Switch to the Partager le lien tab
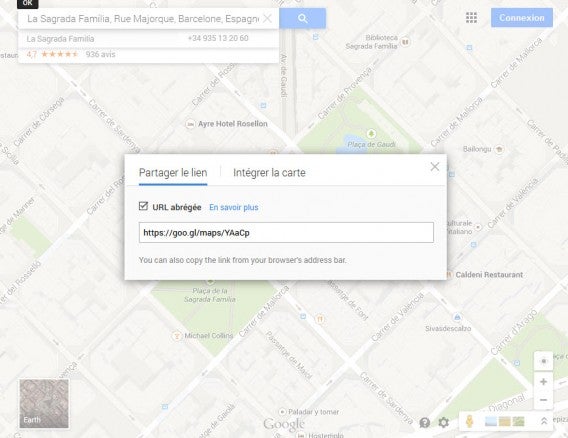The image size is (568, 438). 173,173
